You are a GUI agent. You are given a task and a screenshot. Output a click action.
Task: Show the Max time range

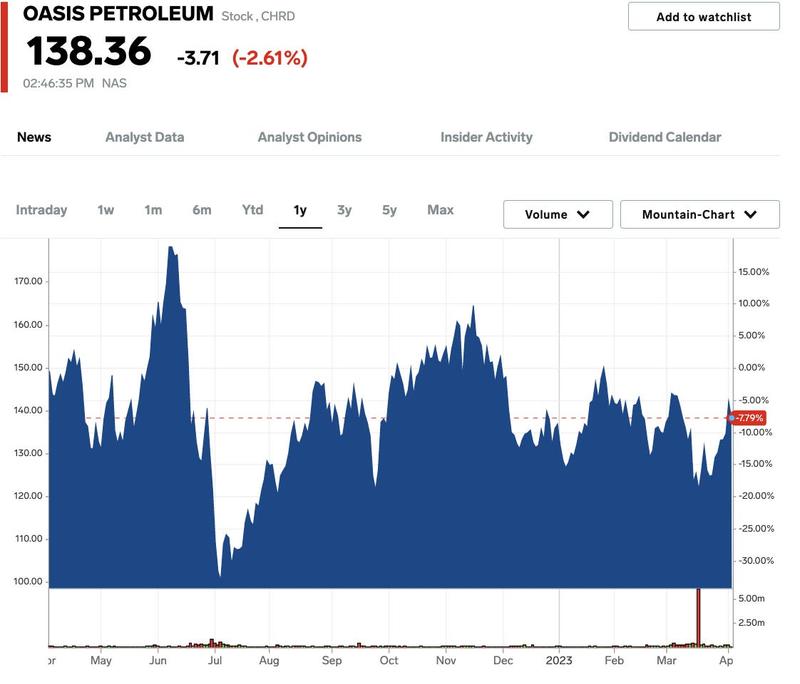(440, 210)
